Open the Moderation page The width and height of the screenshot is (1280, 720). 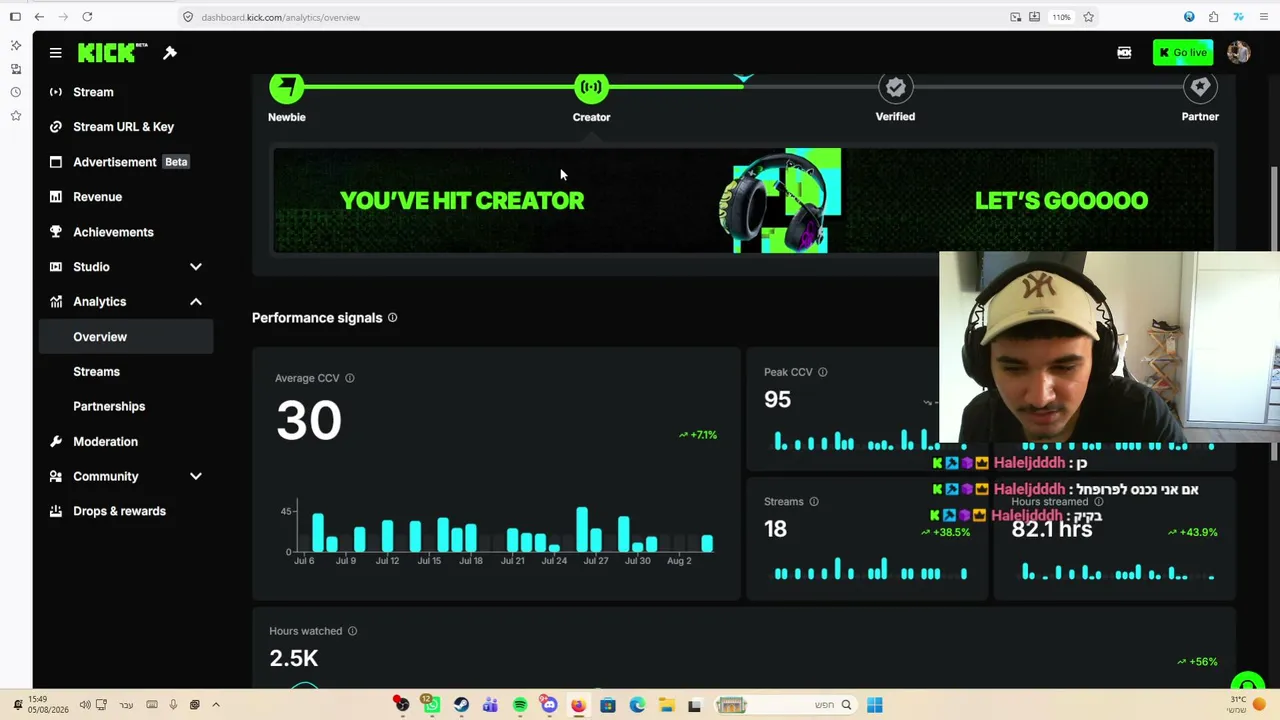click(x=105, y=442)
